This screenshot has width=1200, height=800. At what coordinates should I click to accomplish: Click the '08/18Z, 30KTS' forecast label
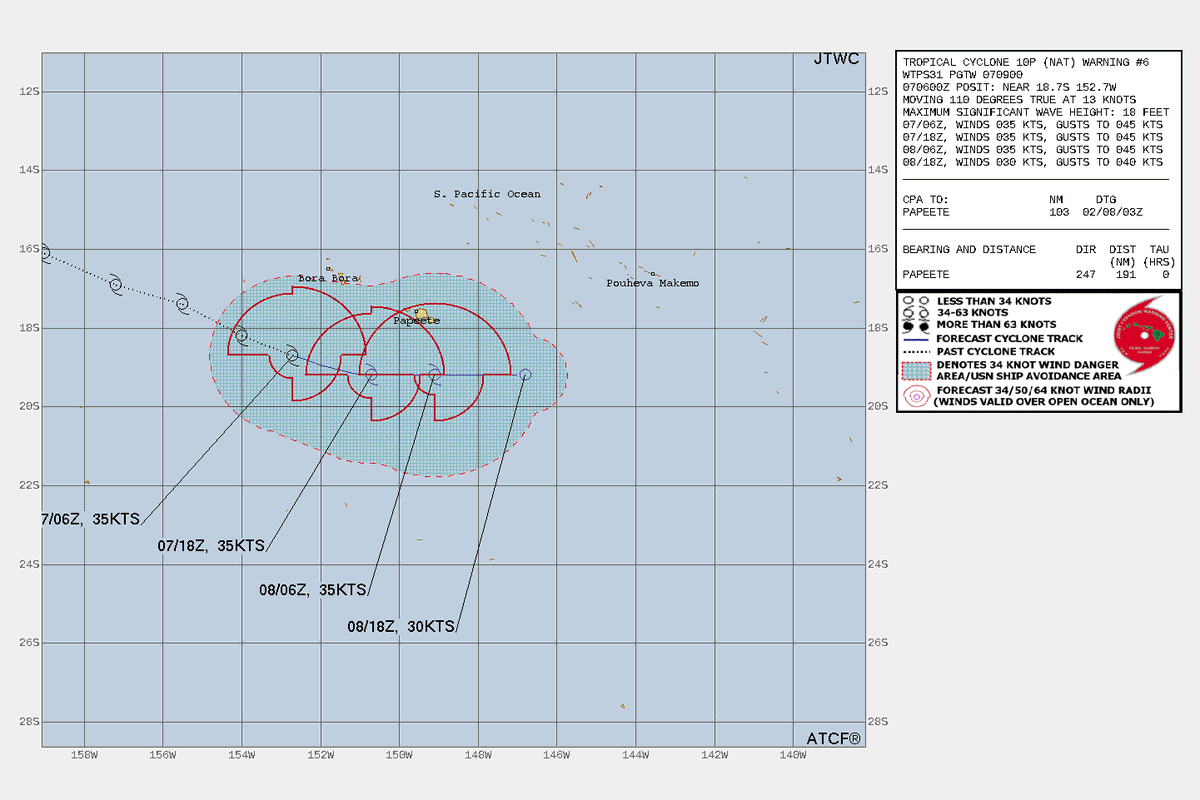(x=402, y=627)
